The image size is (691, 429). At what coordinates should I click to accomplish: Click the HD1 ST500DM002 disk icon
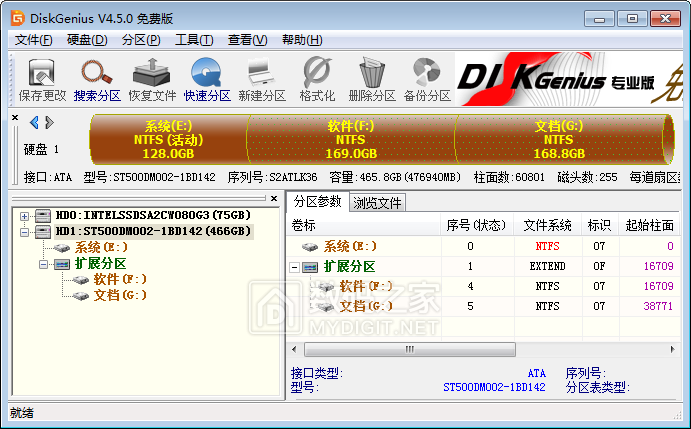pos(43,231)
